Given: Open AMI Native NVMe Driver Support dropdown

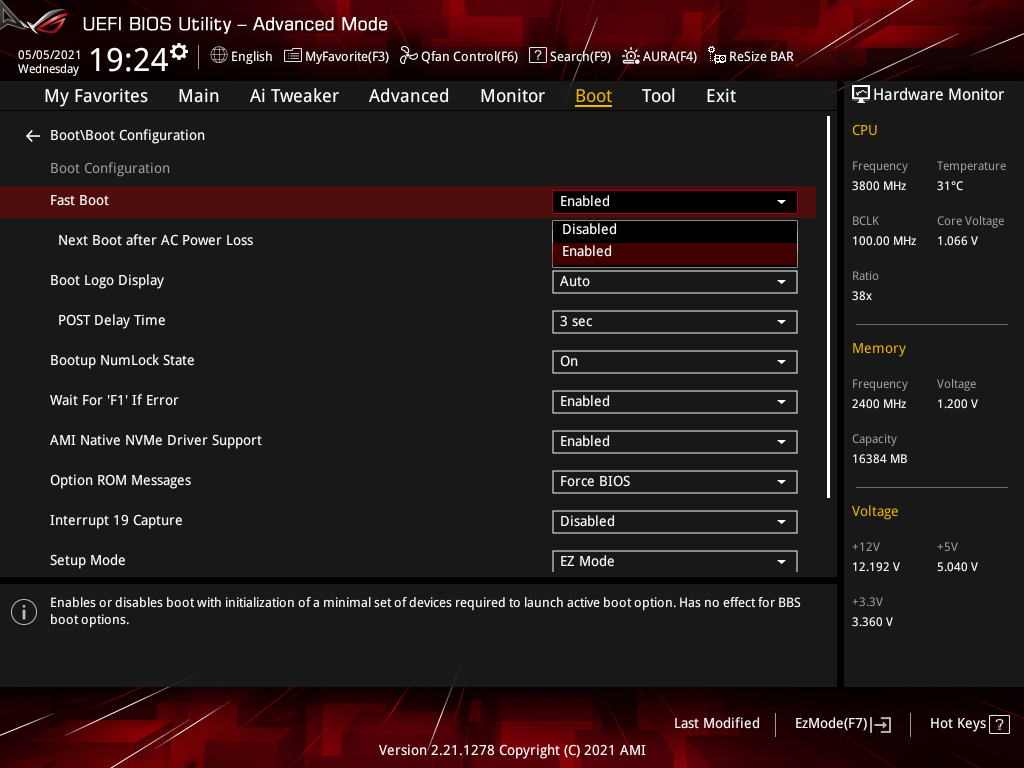Looking at the screenshot, I should point(675,441).
